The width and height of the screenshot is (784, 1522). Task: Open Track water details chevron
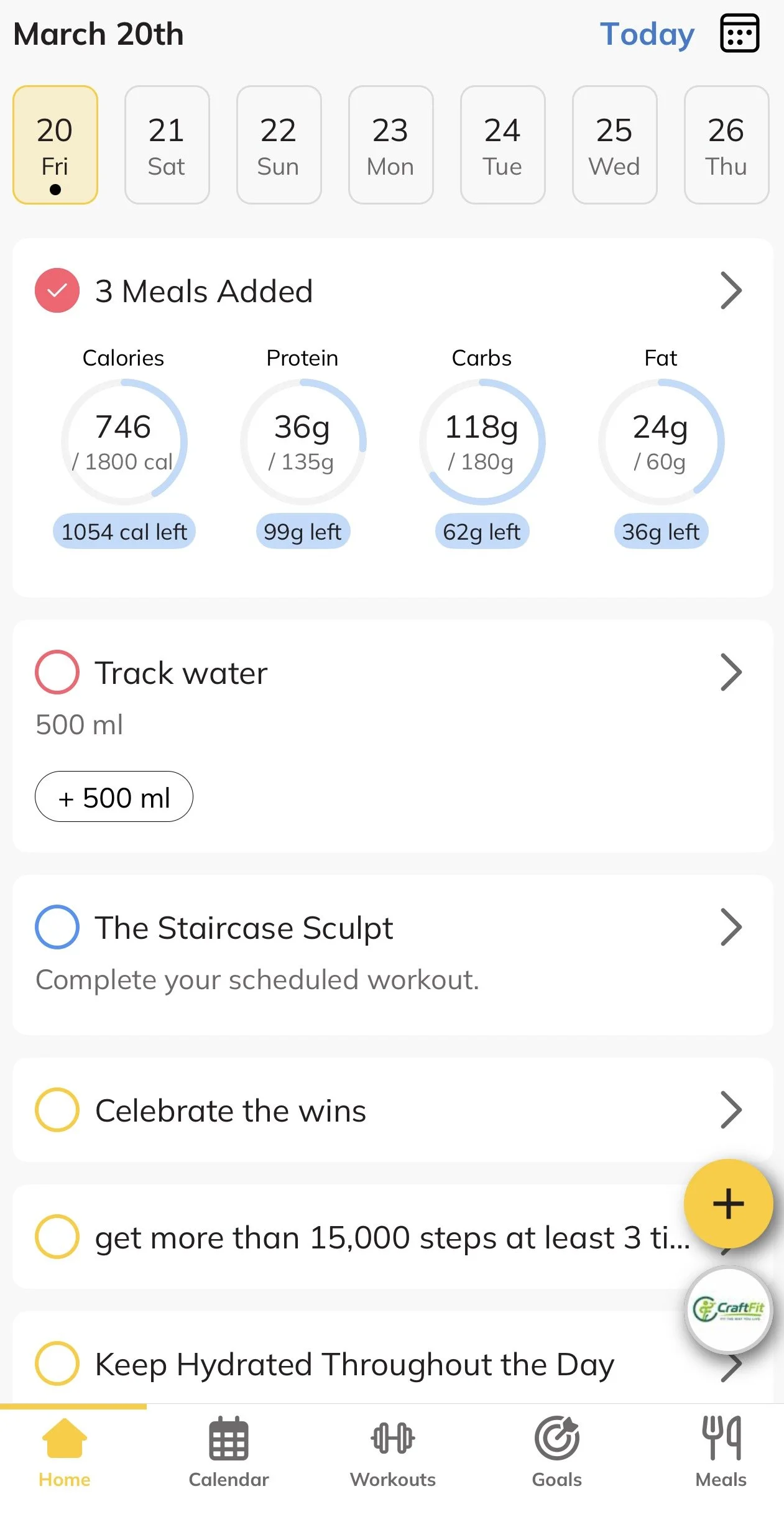tap(731, 672)
